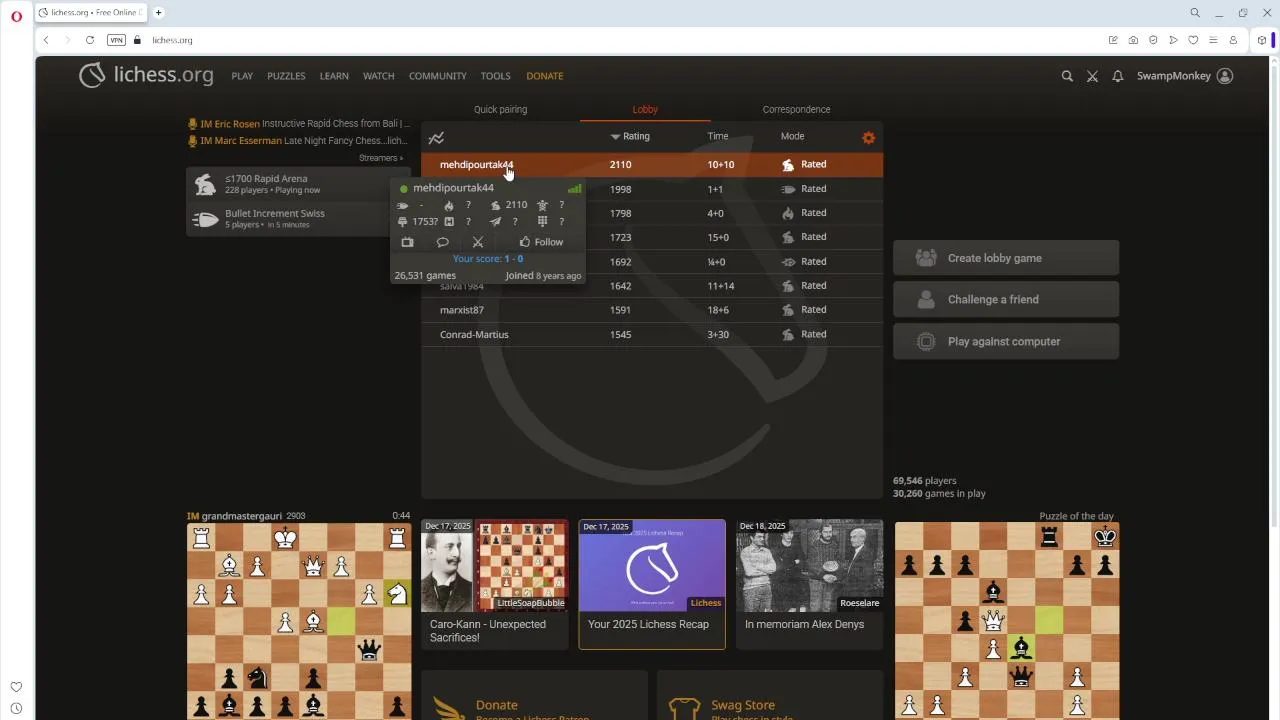Open sidebar heart bookmarks icon
Image resolution: width=1280 pixels, height=720 pixels.
click(16, 687)
